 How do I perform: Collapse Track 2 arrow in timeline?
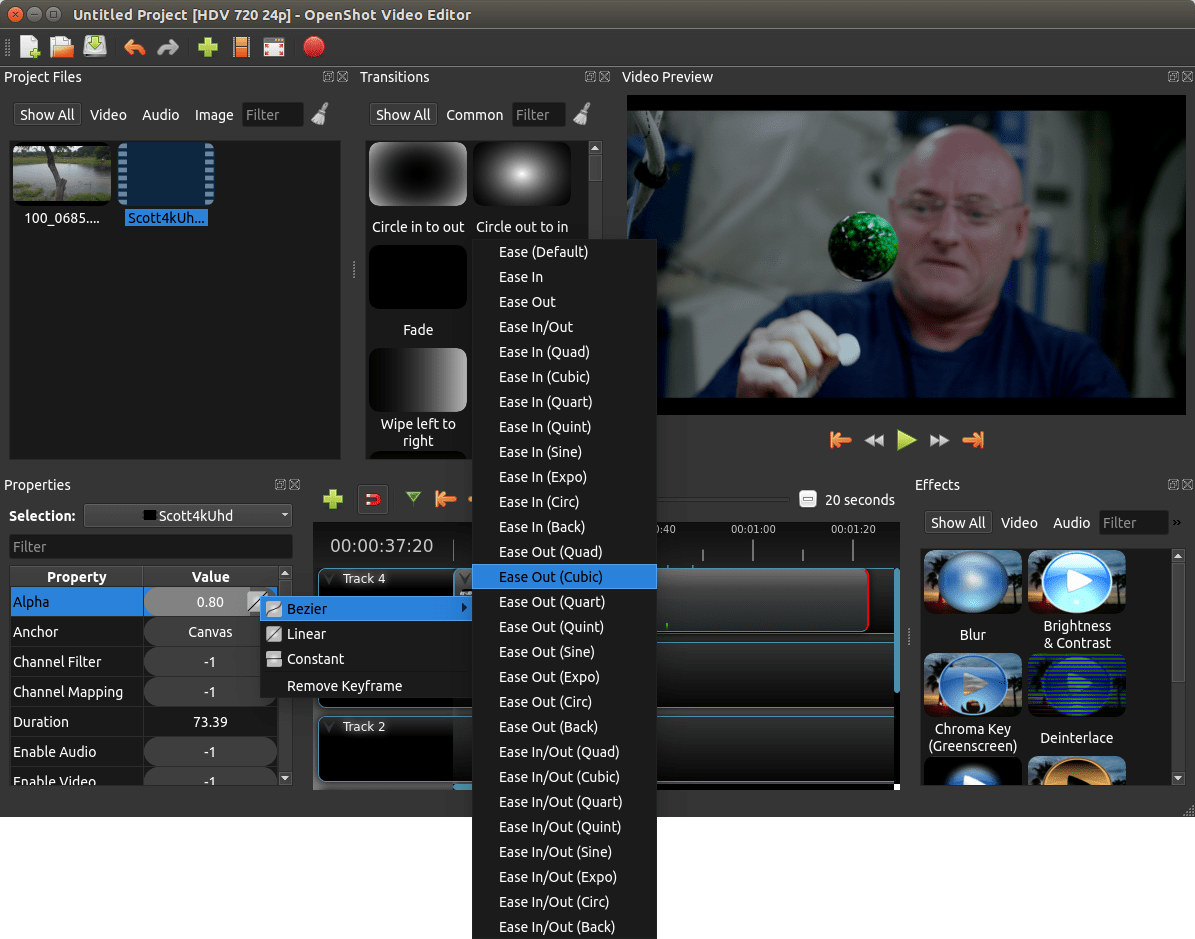pyautogui.click(x=329, y=726)
